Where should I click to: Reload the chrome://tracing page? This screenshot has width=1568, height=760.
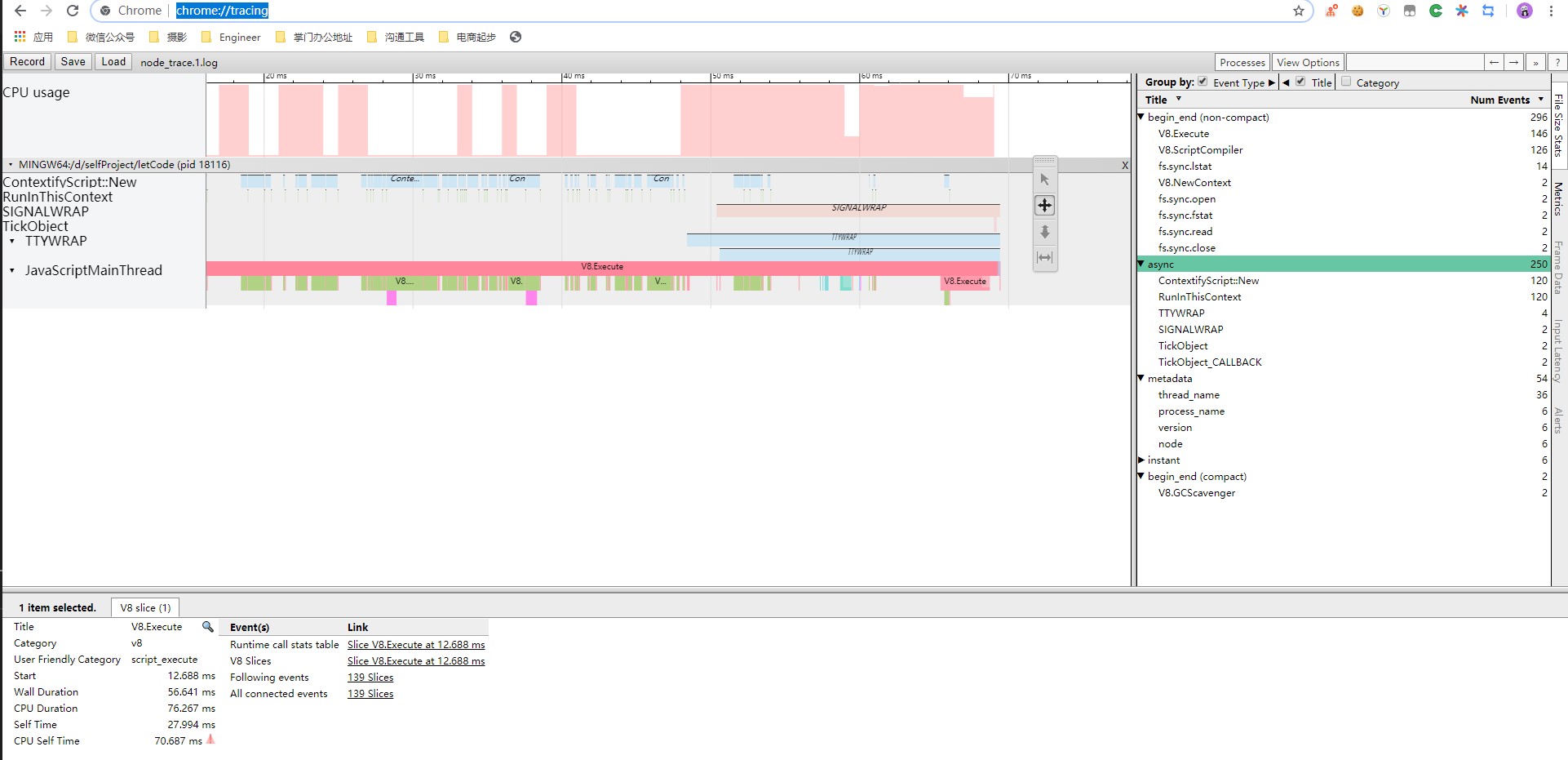pos(73,11)
